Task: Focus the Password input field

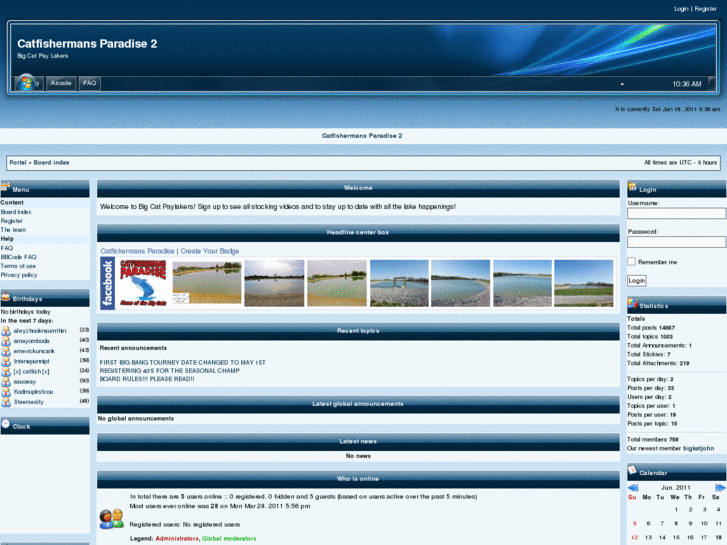Action: click(676, 242)
